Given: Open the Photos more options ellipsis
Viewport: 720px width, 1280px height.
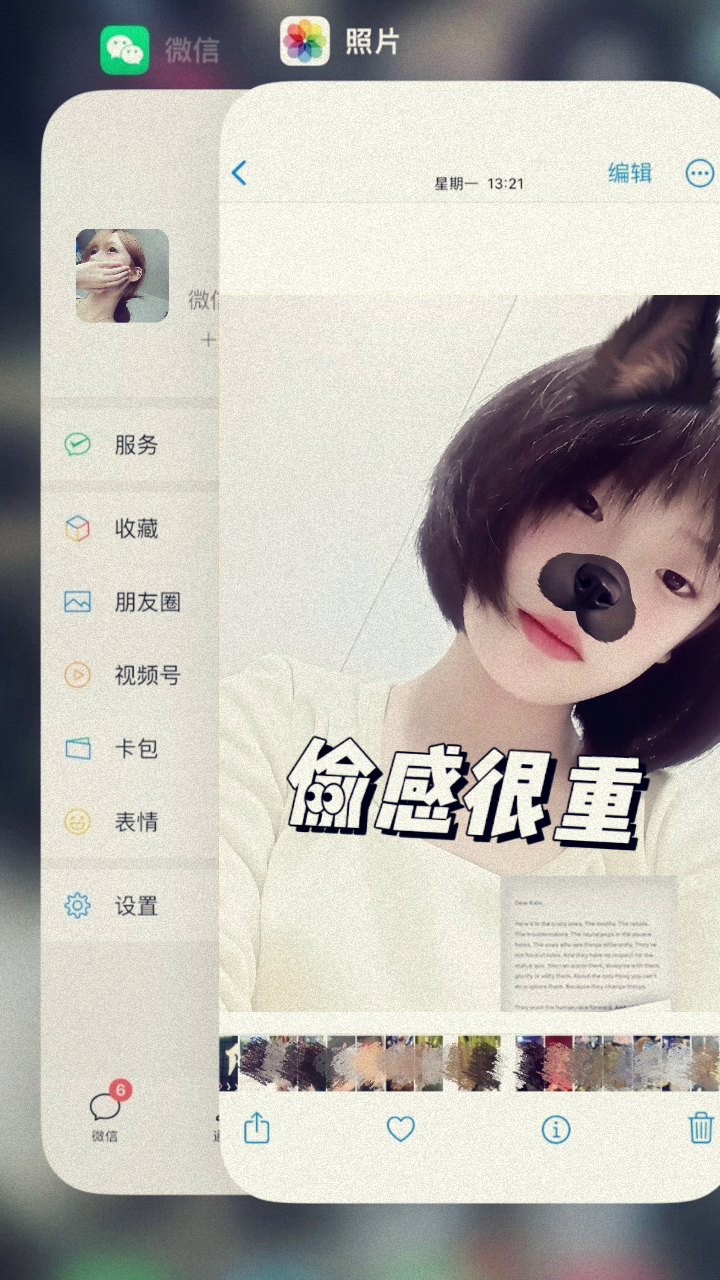Looking at the screenshot, I should pyautogui.click(x=700, y=173).
